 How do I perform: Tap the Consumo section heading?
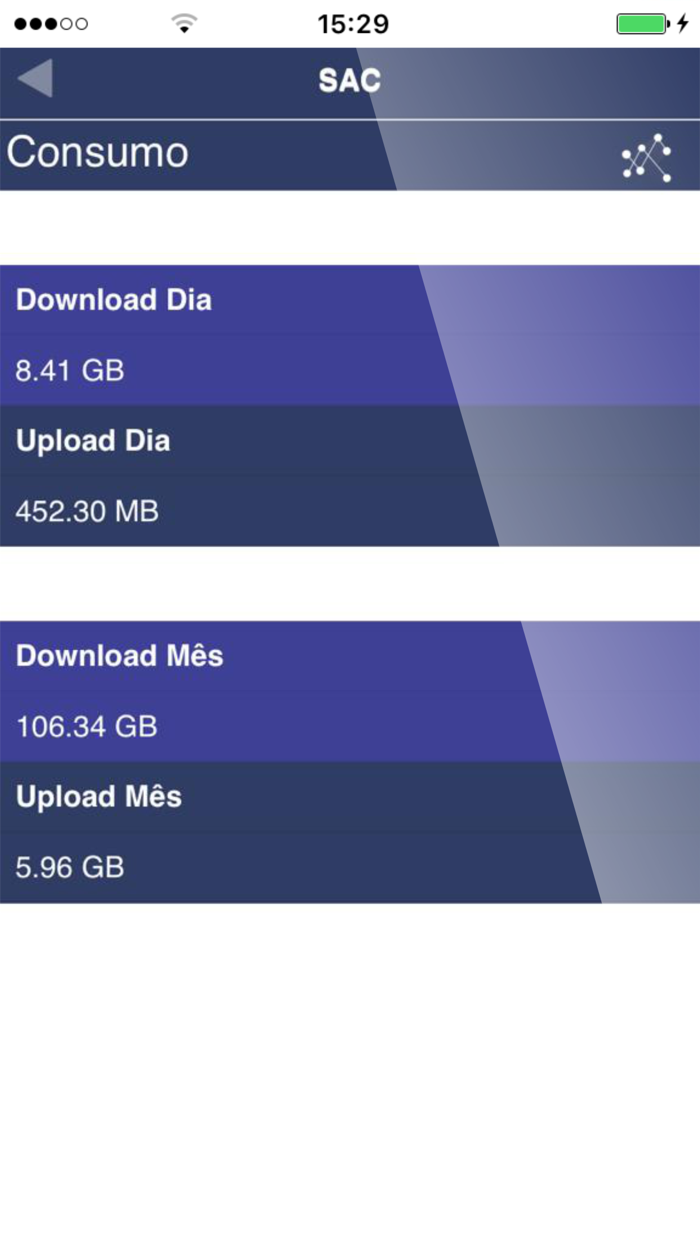click(97, 153)
